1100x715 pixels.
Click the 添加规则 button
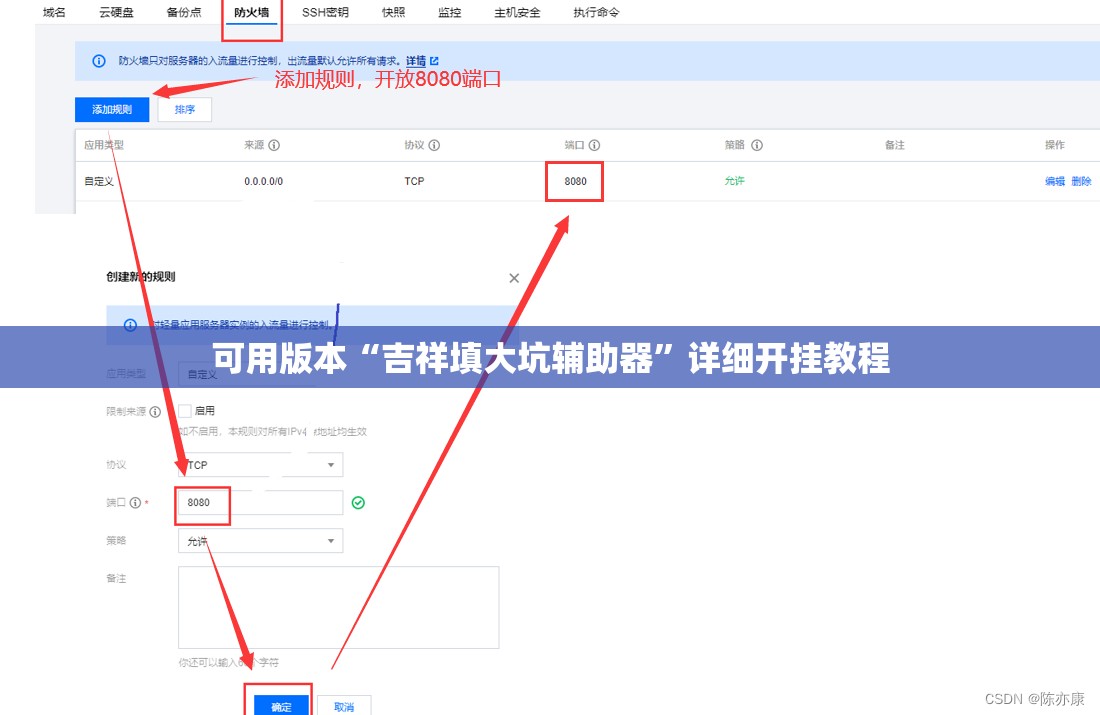click(x=112, y=109)
